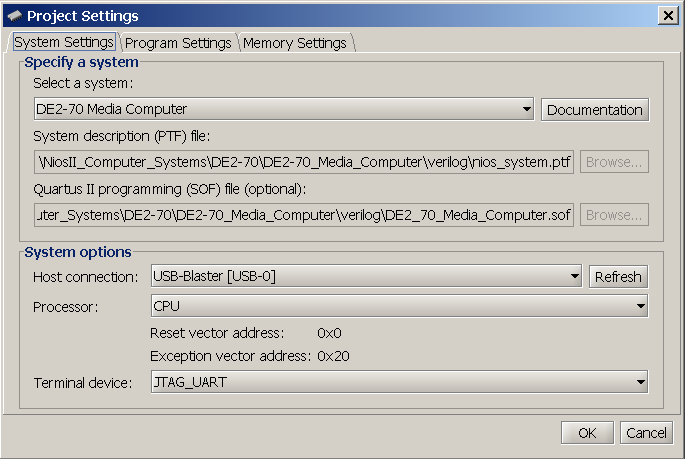Click the System description PTF file field

click(304, 162)
